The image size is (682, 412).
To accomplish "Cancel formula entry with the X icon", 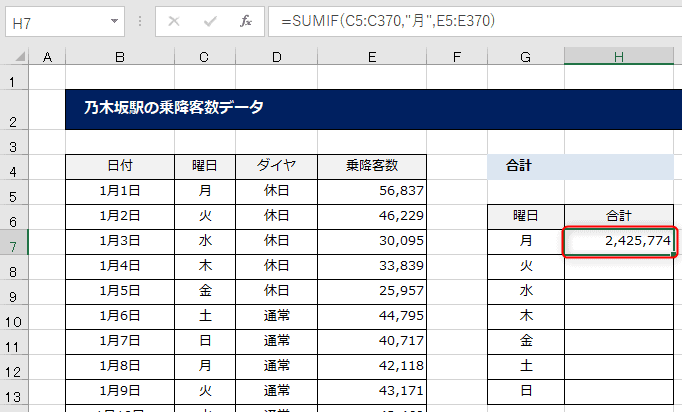I will point(174,21).
